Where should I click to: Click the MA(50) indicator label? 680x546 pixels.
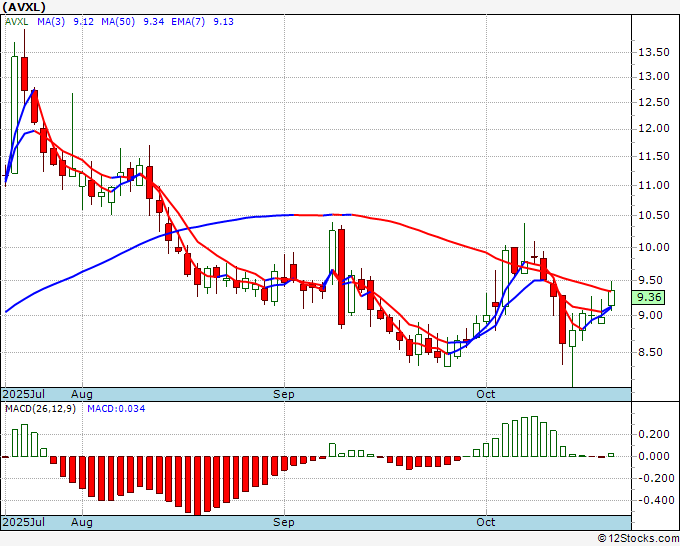click(118, 21)
